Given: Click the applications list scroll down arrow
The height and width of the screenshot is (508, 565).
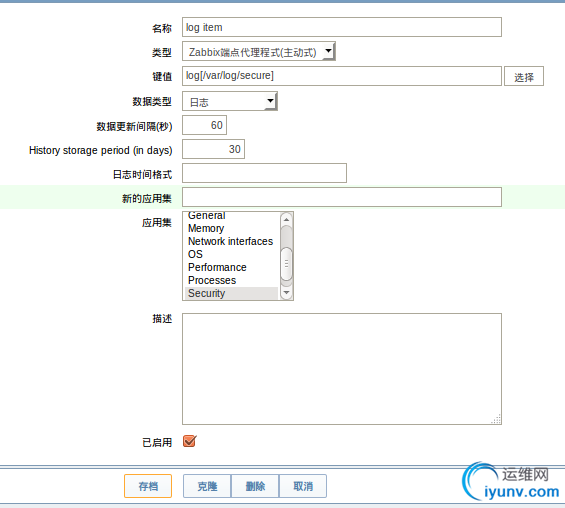Looking at the screenshot, I should [x=286, y=293].
